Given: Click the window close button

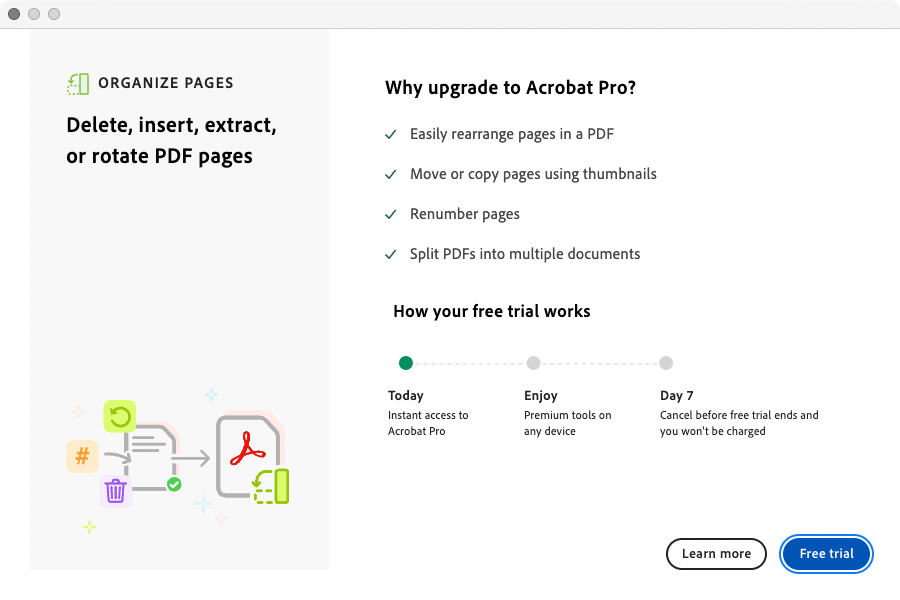Looking at the screenshot, I should point(14,14).
